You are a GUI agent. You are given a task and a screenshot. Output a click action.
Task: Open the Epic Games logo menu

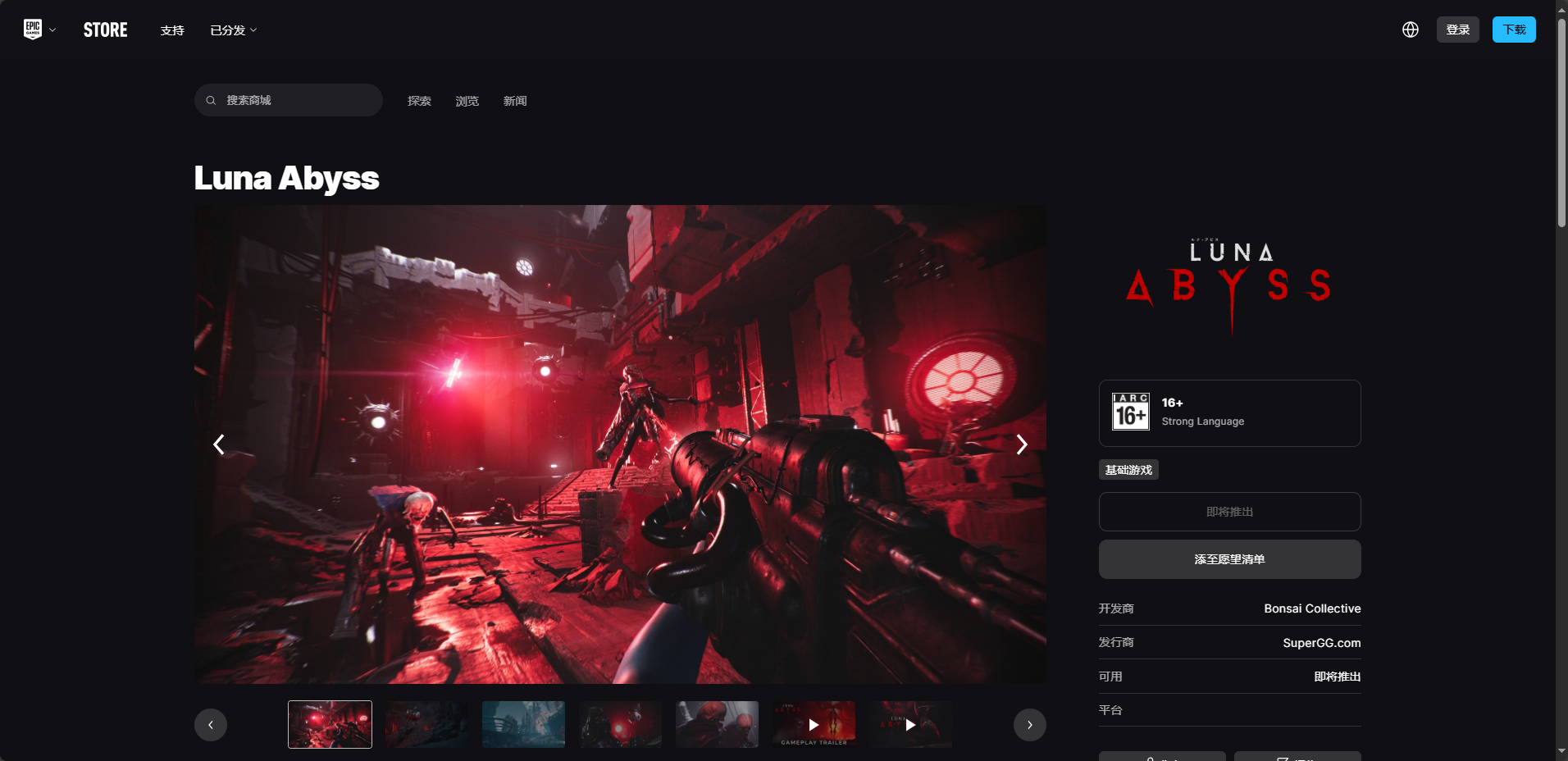click(33, 30)
